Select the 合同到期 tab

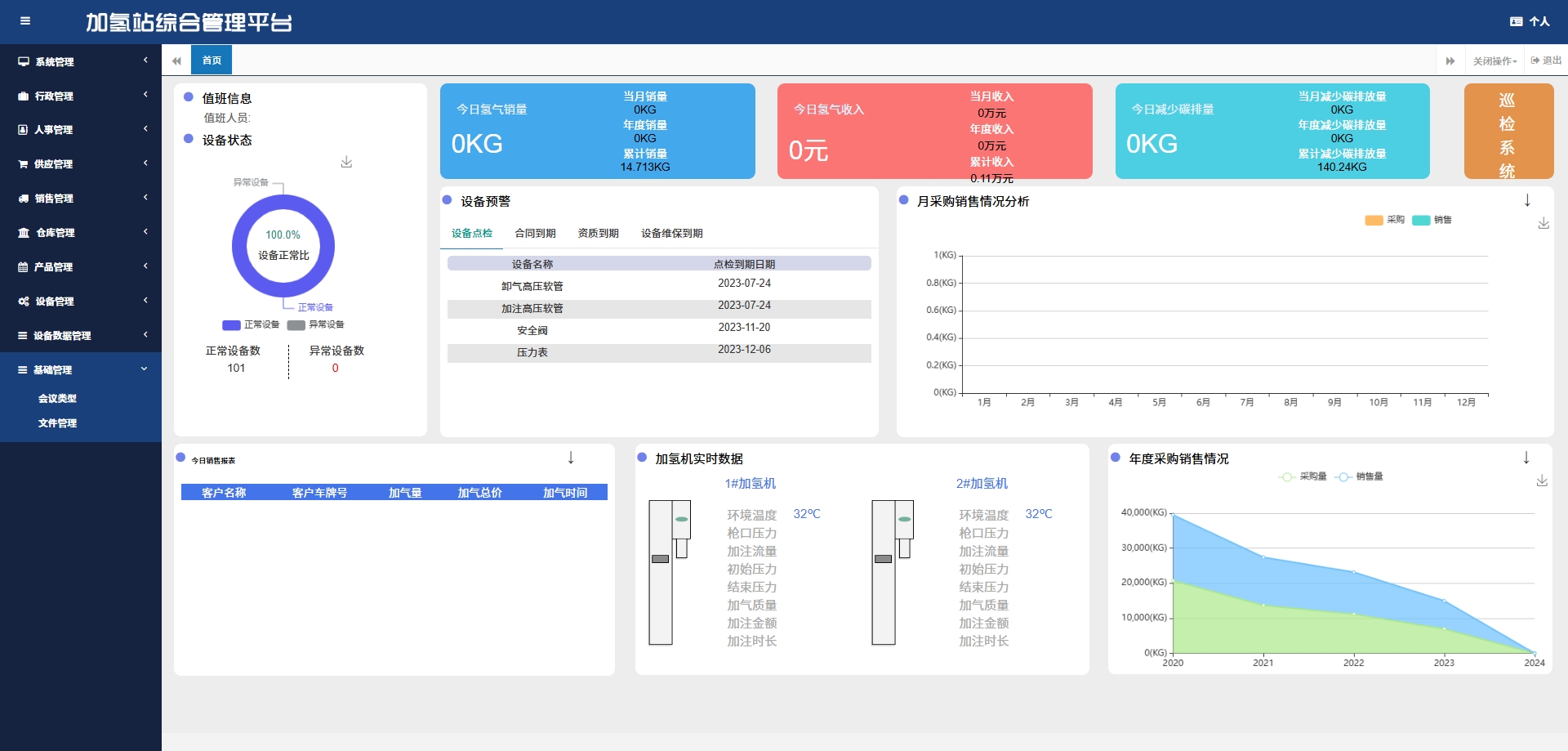click(x=535, y=234)
